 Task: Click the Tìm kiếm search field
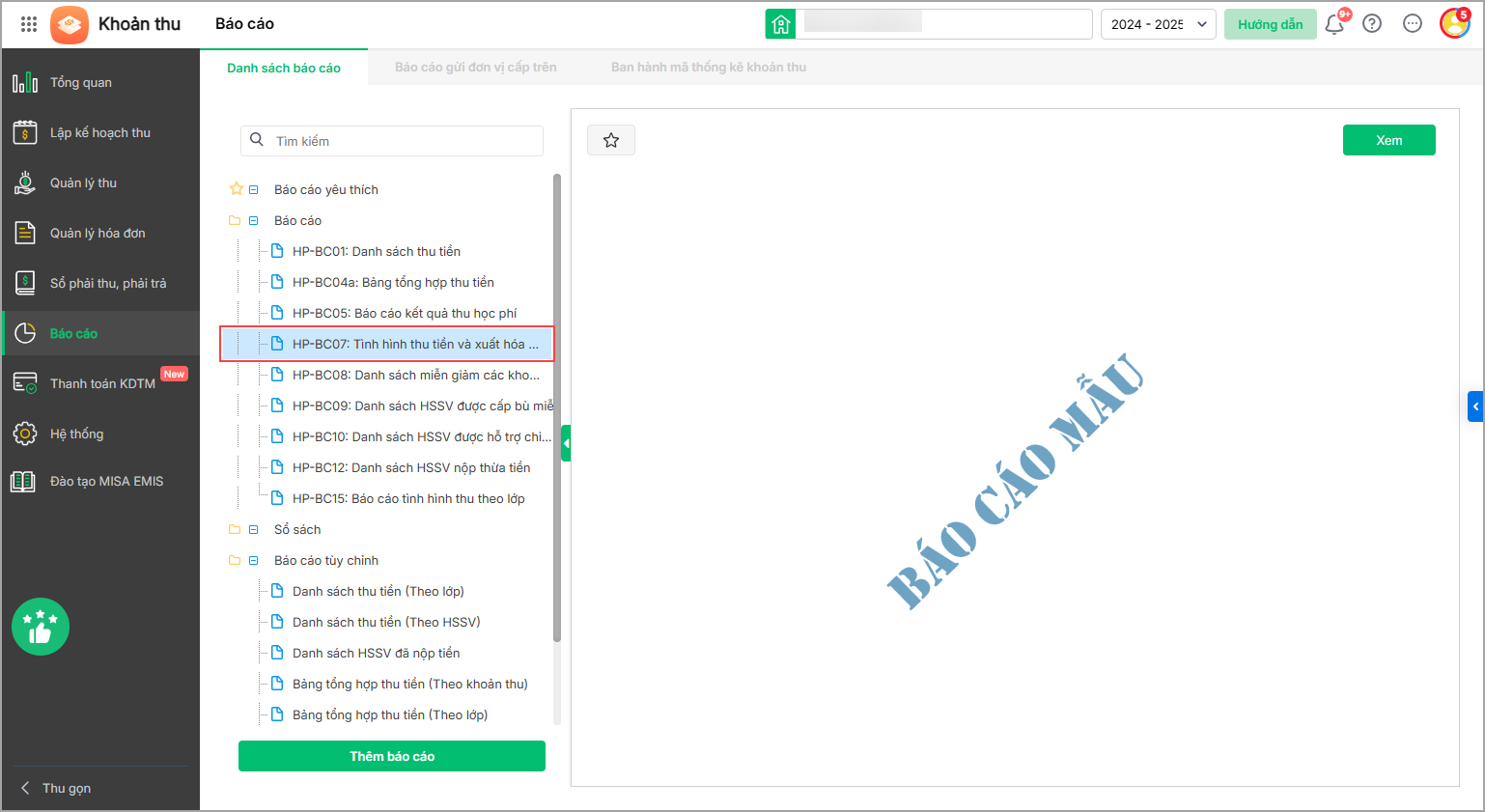392,140
